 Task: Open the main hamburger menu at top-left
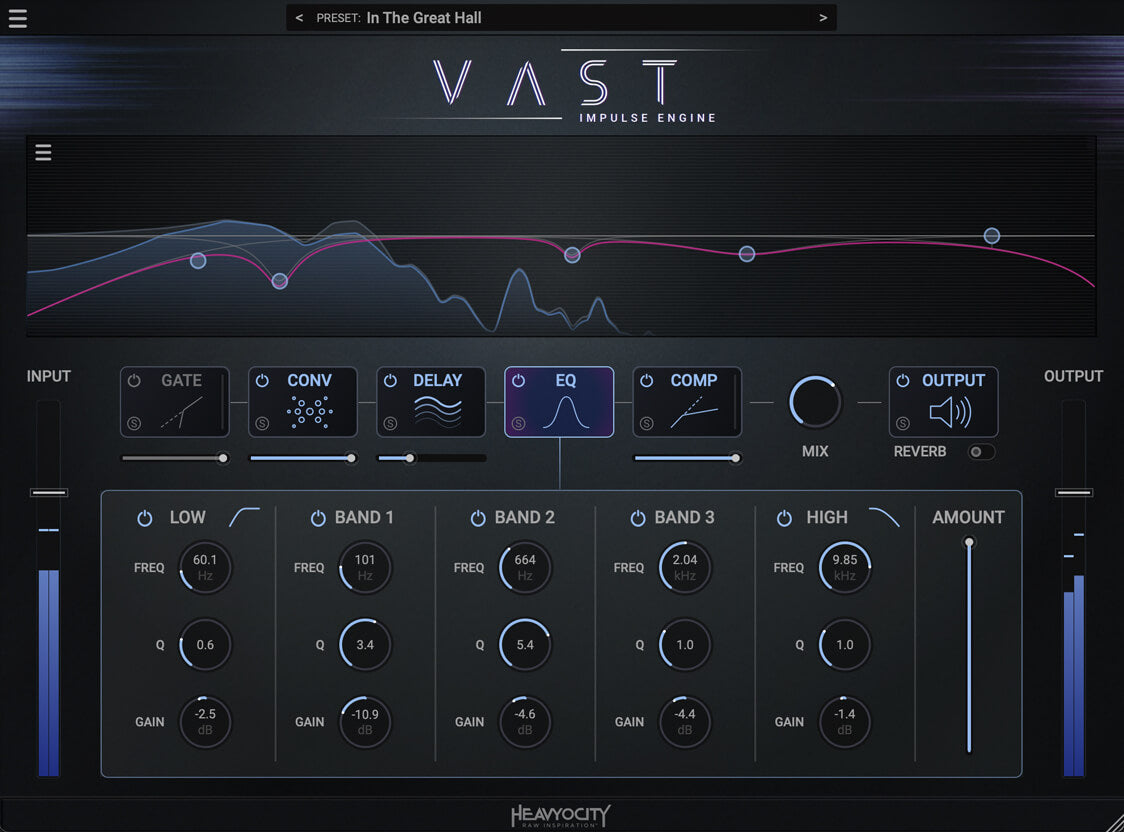[18, 19]
